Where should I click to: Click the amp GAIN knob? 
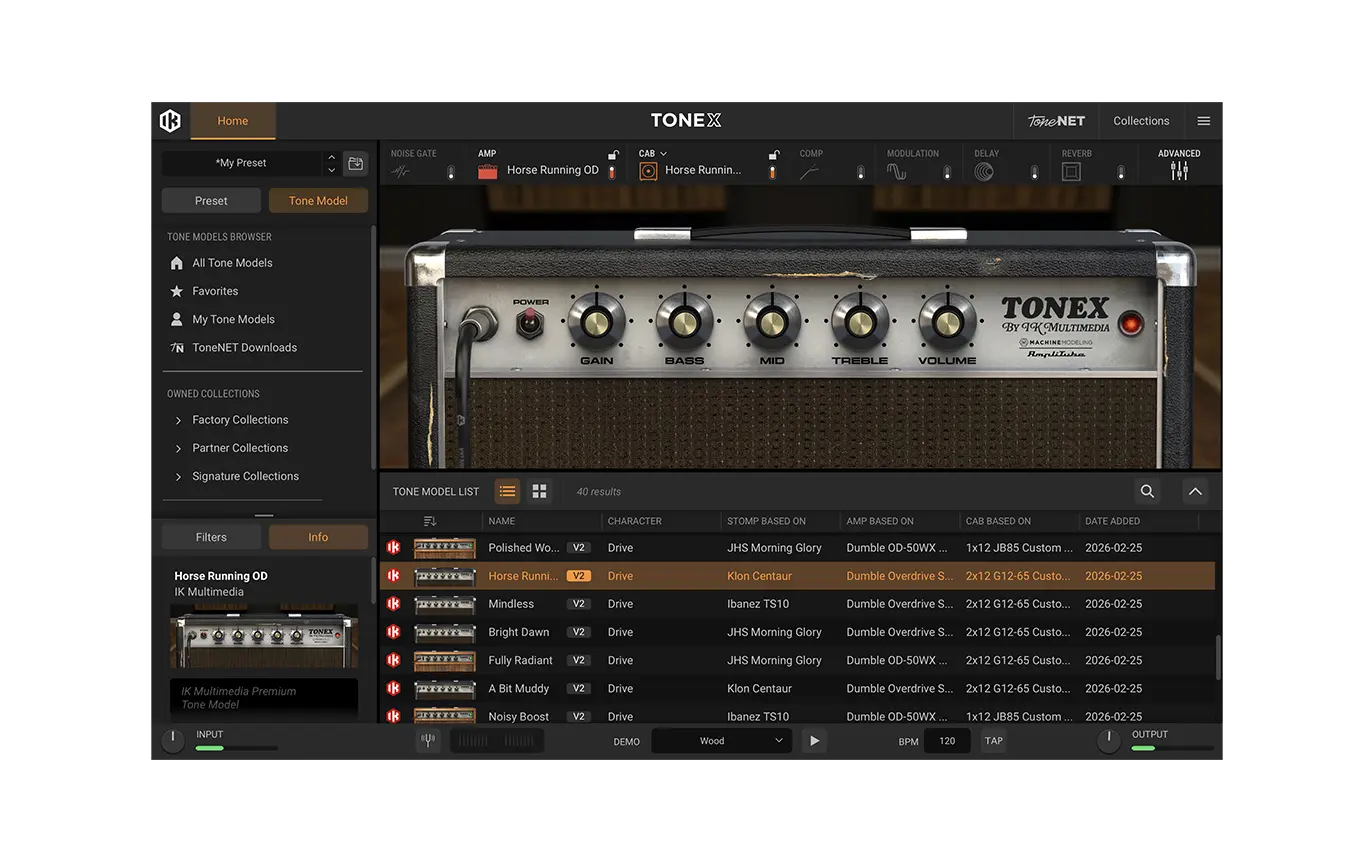coord(596,322)
